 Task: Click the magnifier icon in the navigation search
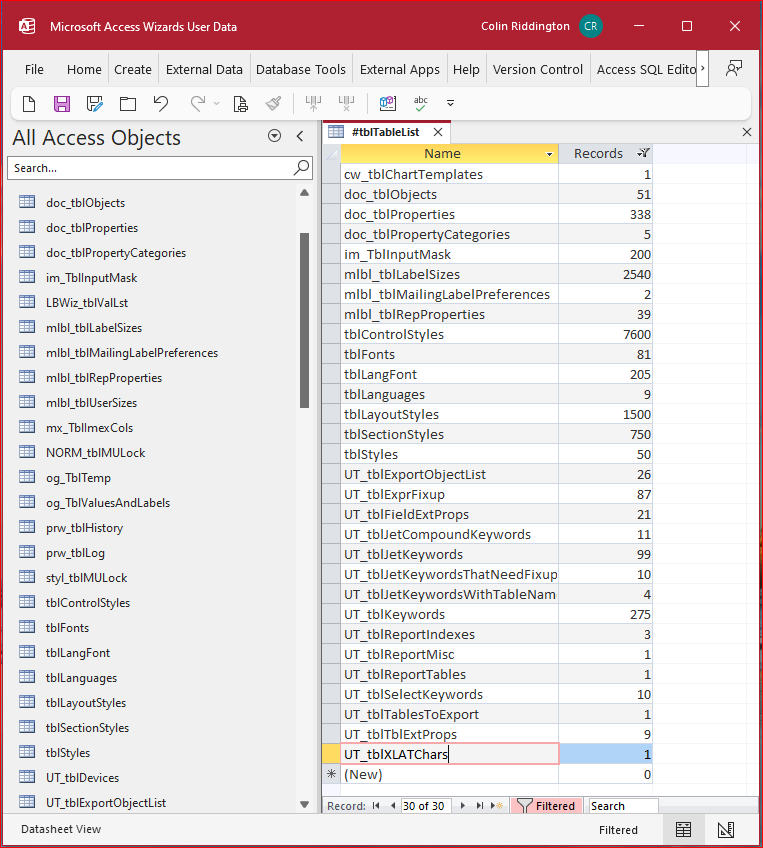(302, 168)
